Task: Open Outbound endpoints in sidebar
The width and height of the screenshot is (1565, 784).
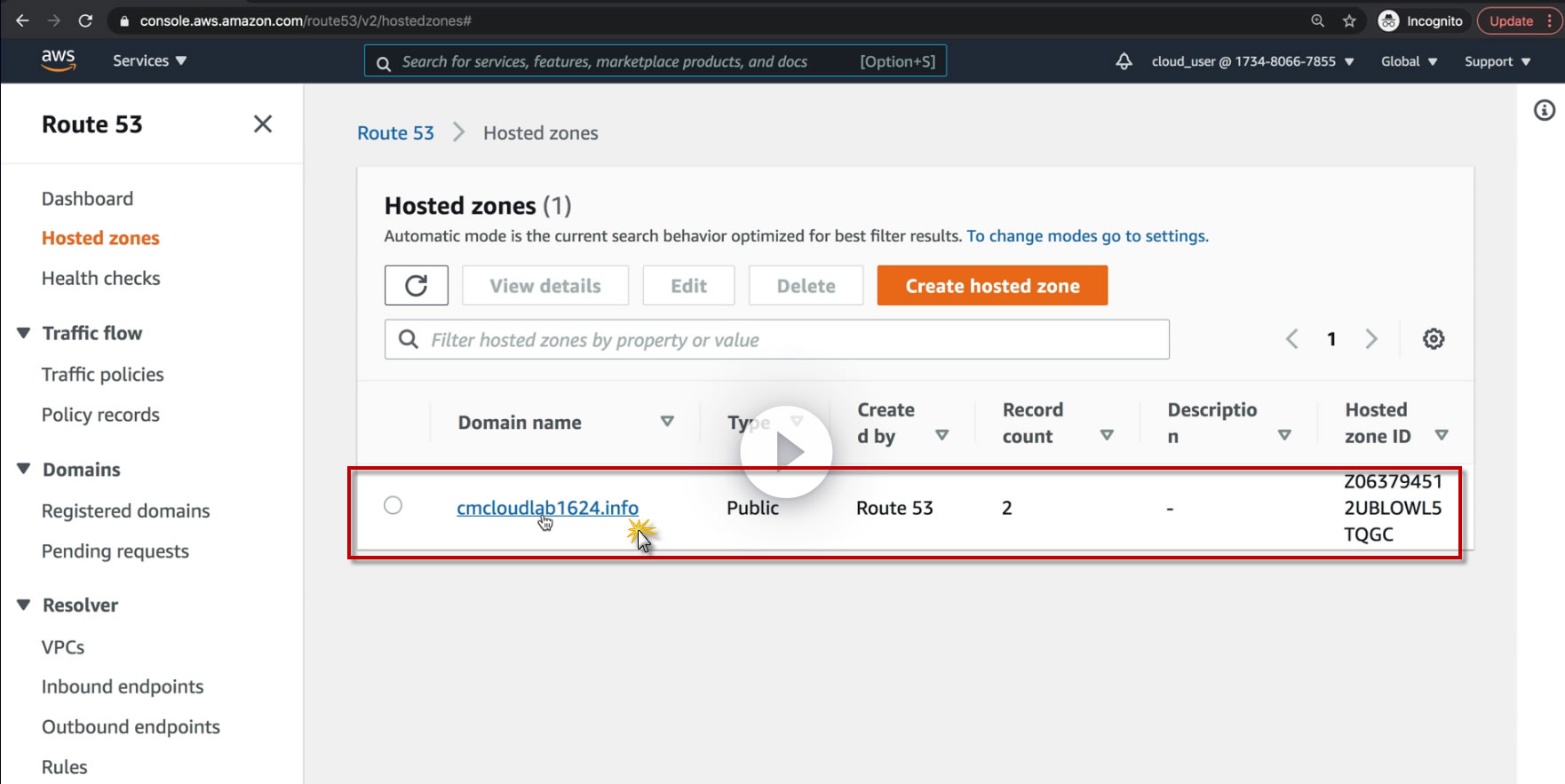Action: pos(131,726)
